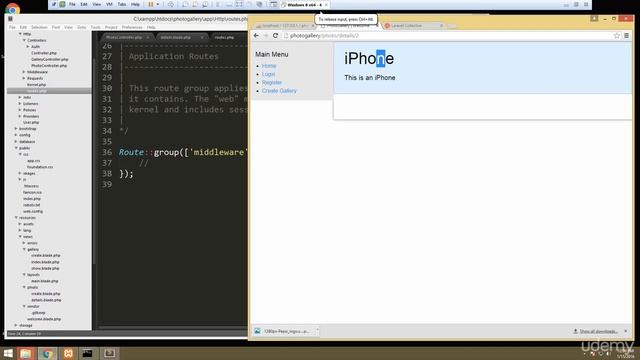Open Kernel.php in sidebar
640x360 pixels.
point(36,84)
